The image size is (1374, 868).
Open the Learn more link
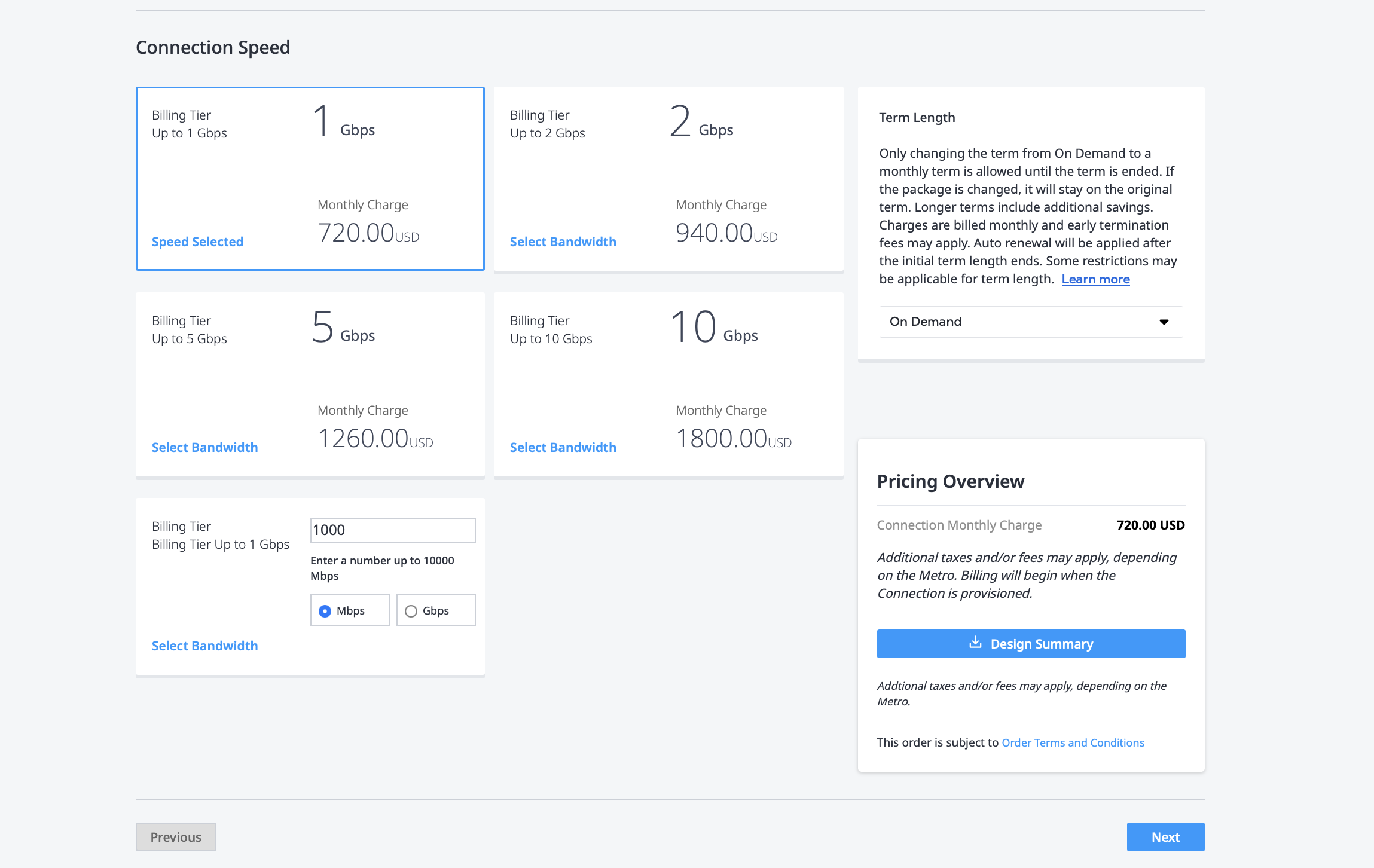1095,279
